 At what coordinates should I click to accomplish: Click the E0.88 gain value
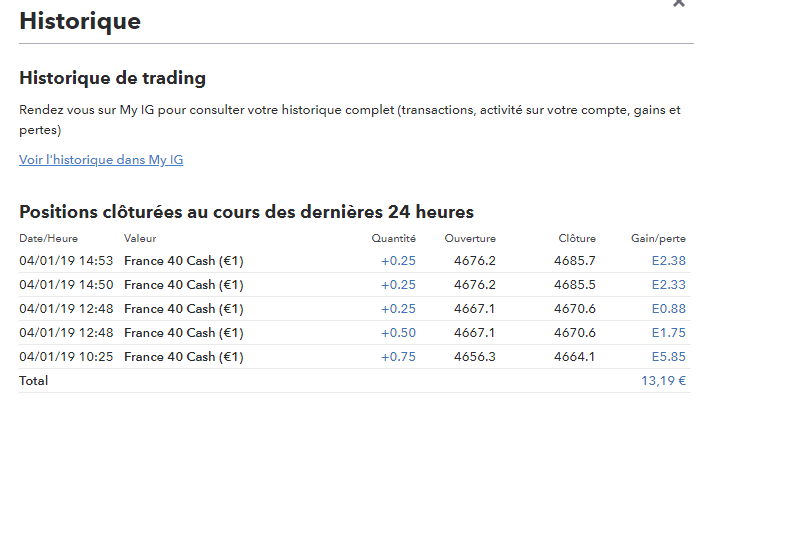pos(668,309)
